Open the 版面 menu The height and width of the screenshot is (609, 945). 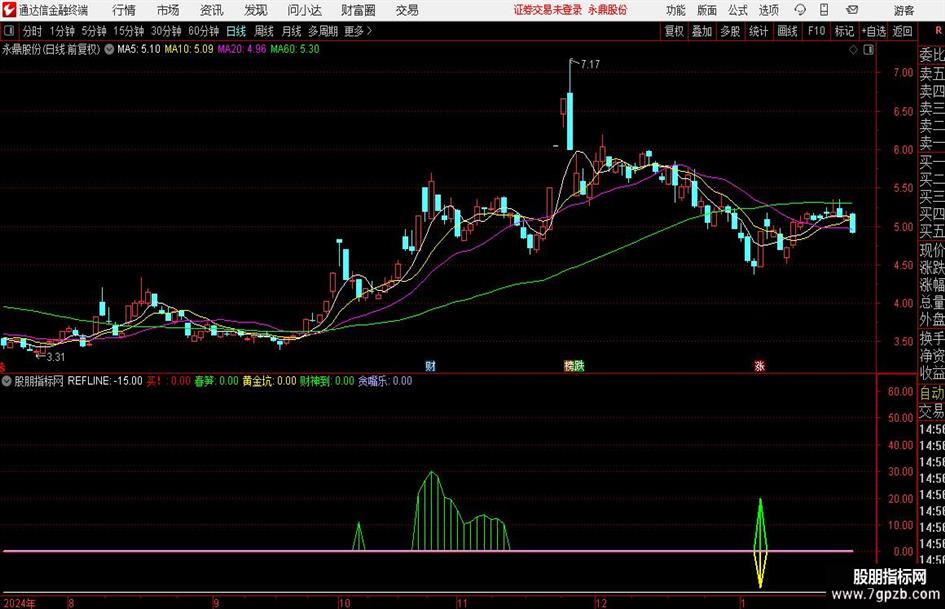click(707, 10)
